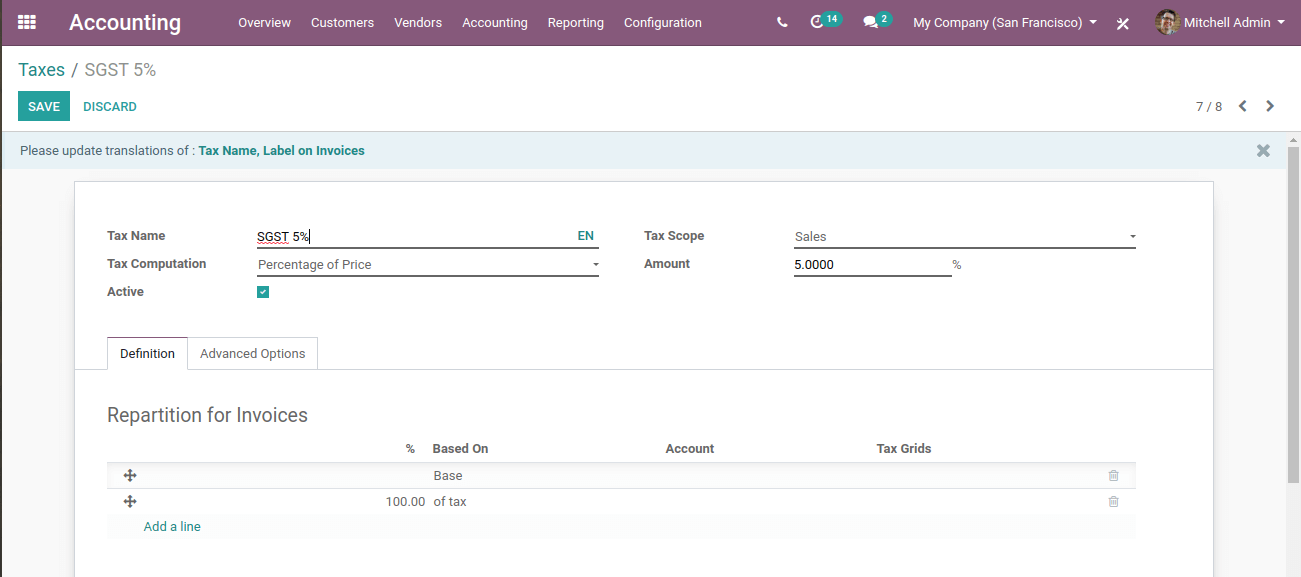Open the Customers menu
Image resolution: width=1301 pixels, height=577 pixels.
342,22
